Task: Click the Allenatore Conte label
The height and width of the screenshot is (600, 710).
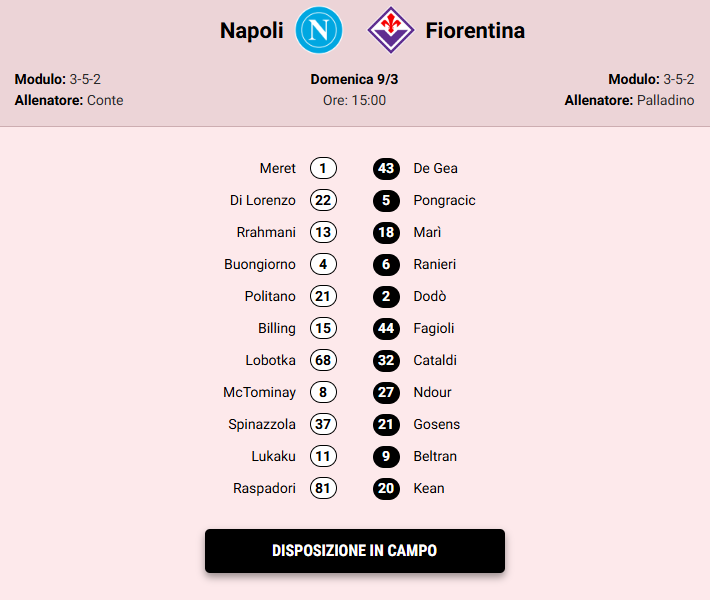Action: click(x=69, y=100)
